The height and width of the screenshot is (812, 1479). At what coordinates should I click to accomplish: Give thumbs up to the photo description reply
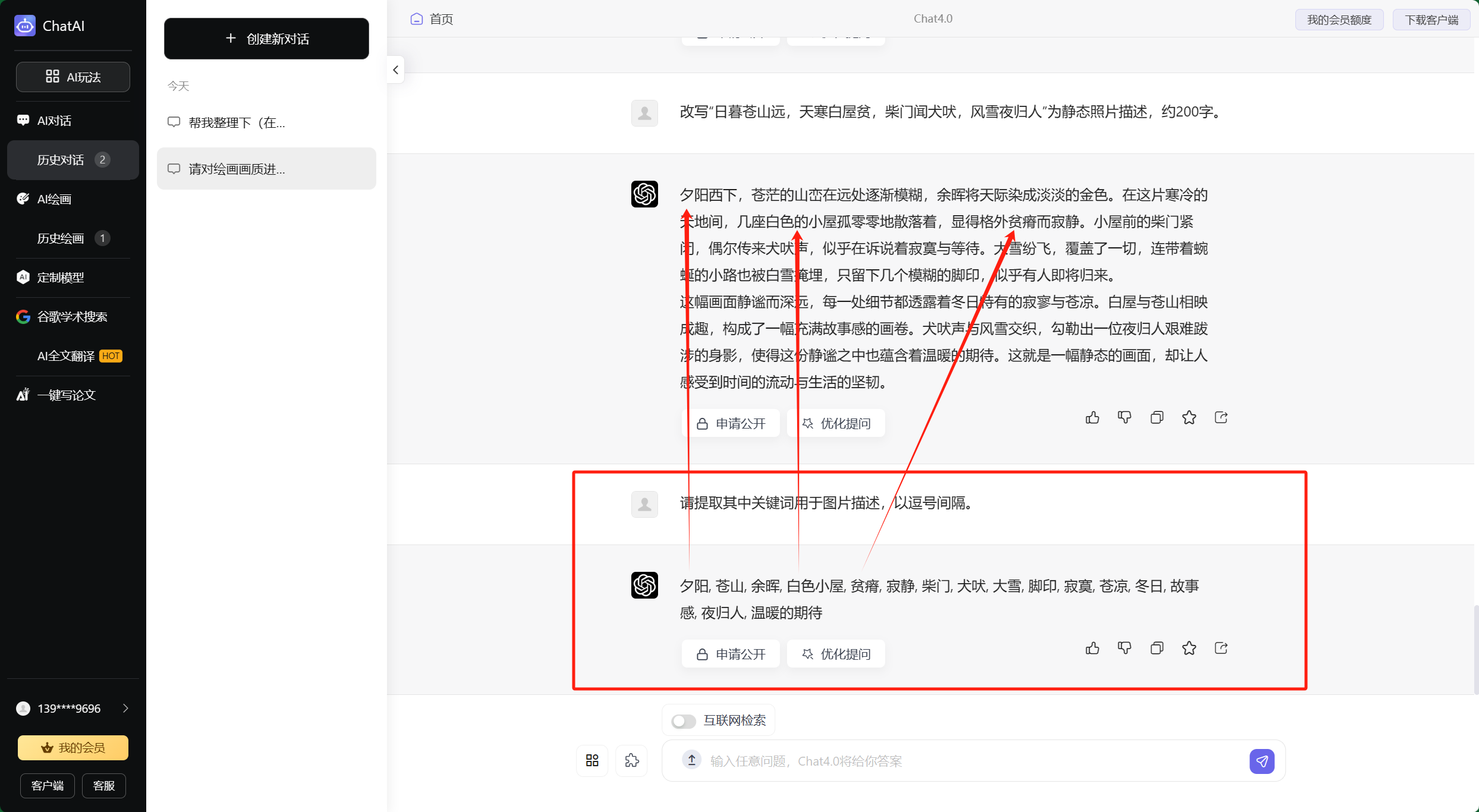click(x=1092, y=417)
